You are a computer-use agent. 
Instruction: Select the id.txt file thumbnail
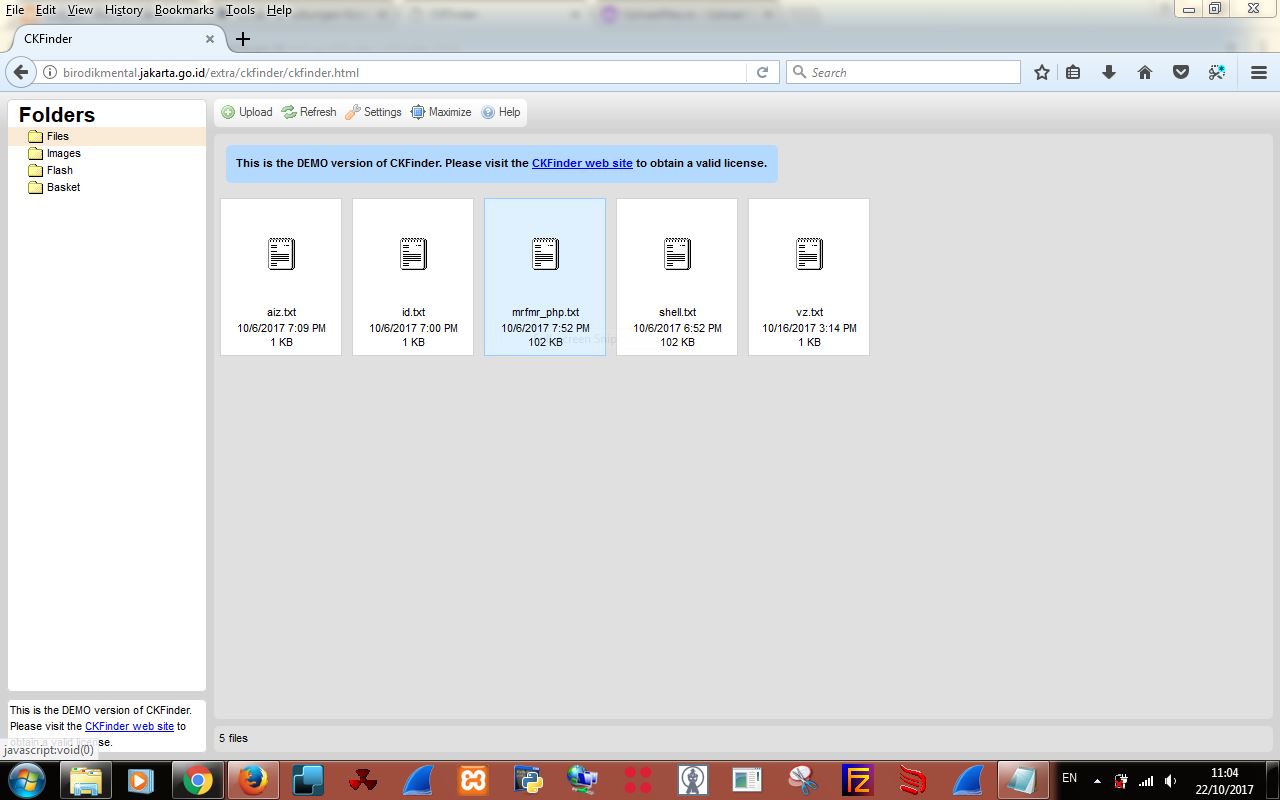pos(413,277)
